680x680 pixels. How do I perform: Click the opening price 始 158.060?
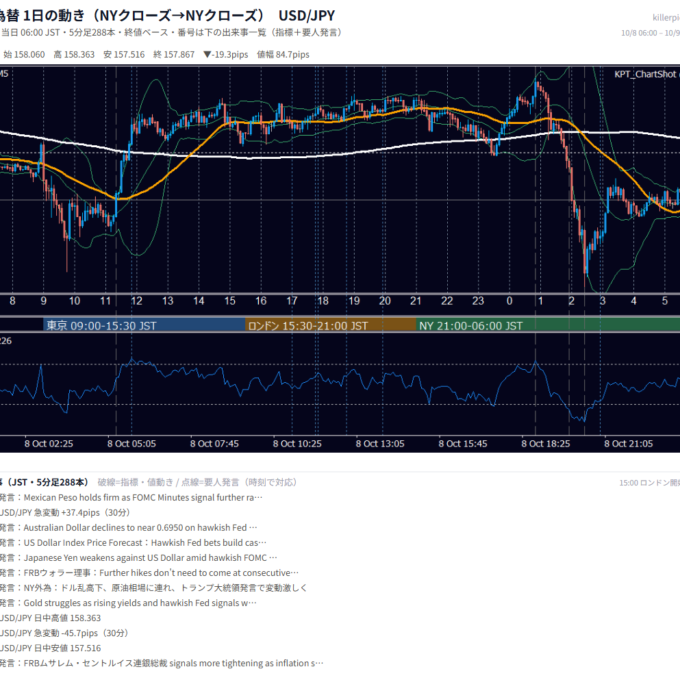coord(24,55)
